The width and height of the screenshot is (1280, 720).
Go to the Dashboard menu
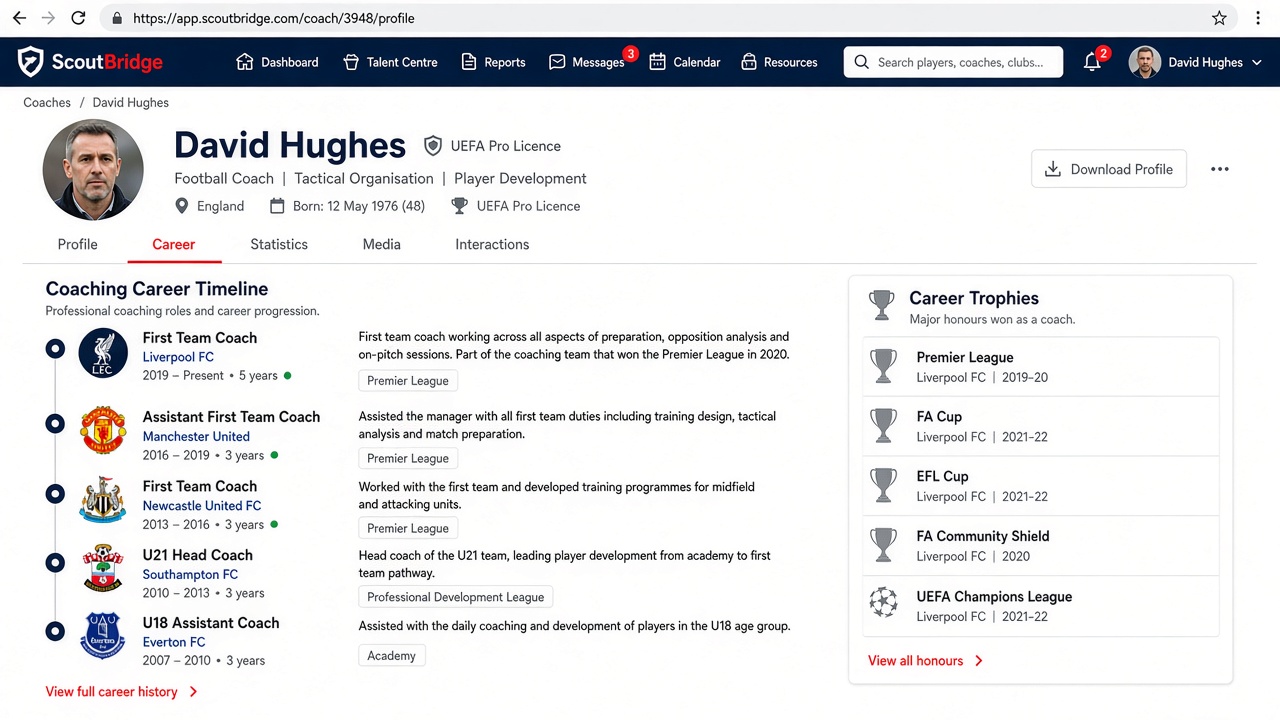(x=277, y=62)
